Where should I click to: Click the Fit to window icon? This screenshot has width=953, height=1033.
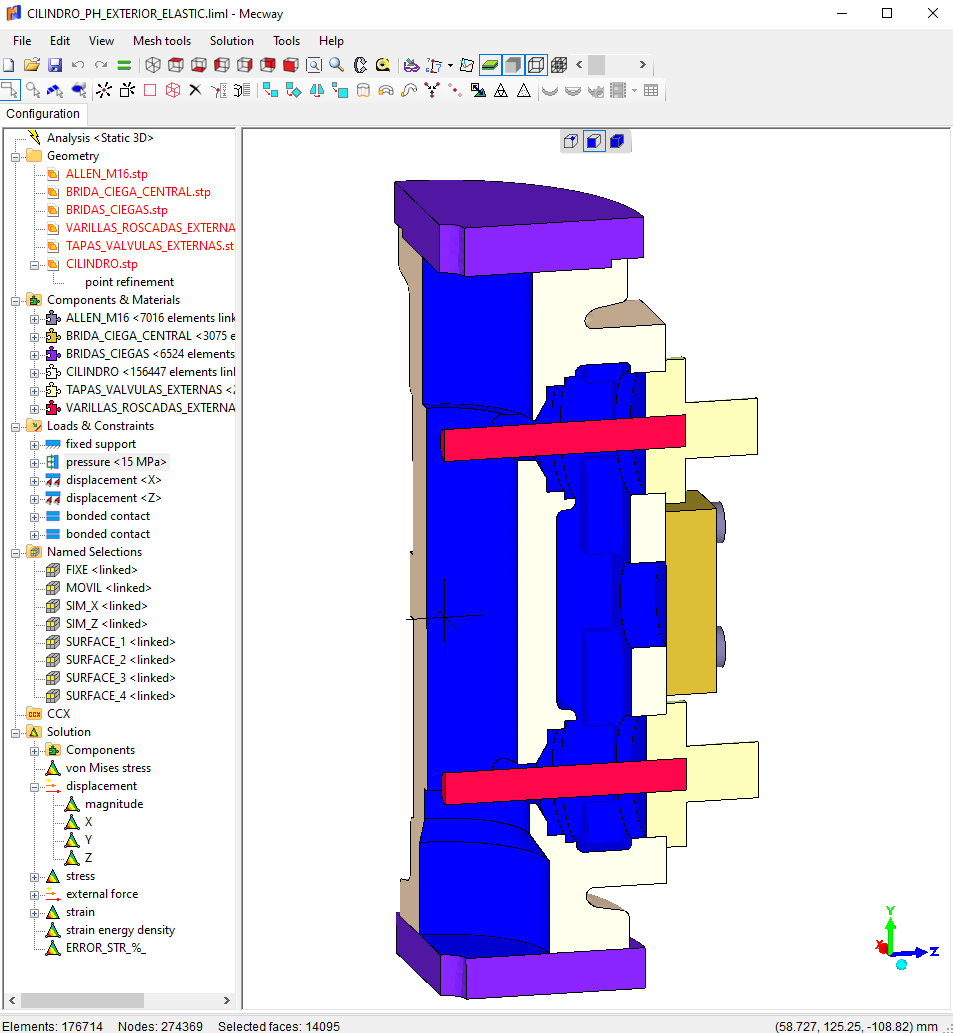[313, 65]
